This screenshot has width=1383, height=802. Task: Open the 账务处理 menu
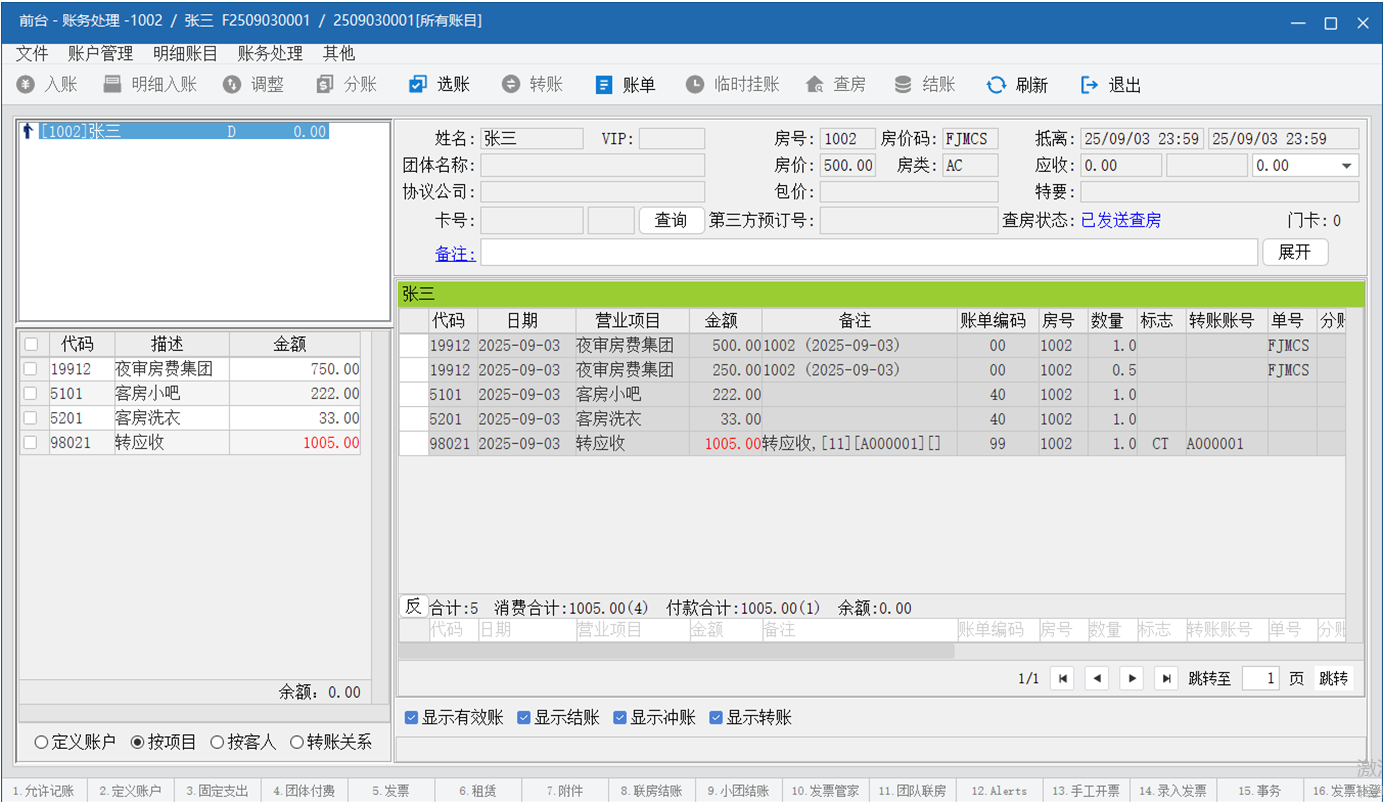pos(270,54)
